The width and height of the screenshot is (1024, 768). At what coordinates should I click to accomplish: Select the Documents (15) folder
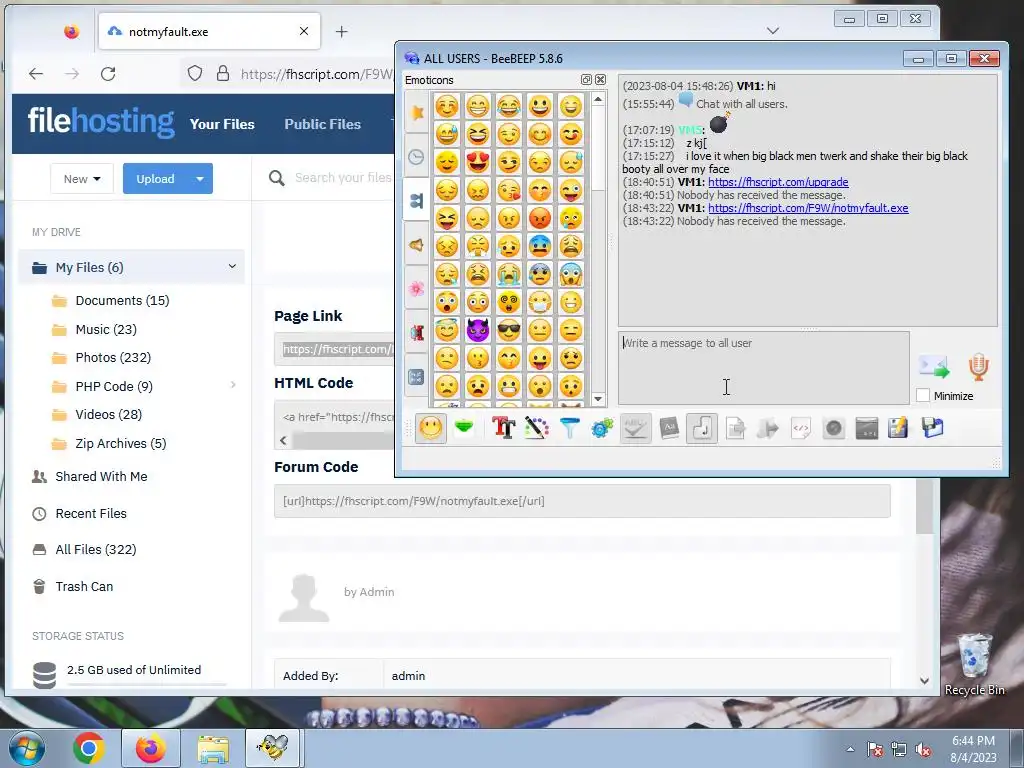pos(122,300)
